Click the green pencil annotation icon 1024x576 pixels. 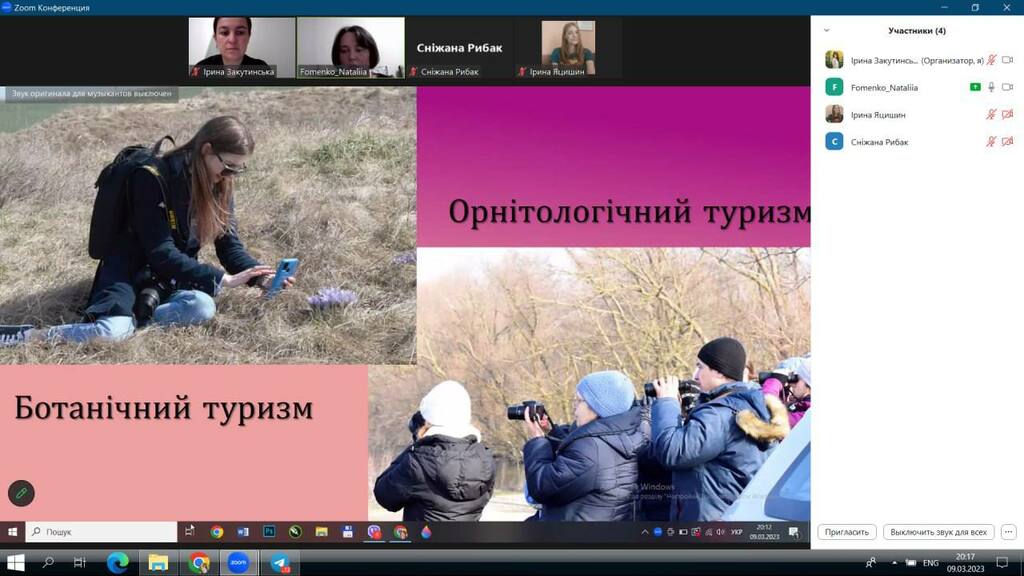pos(21,493)
